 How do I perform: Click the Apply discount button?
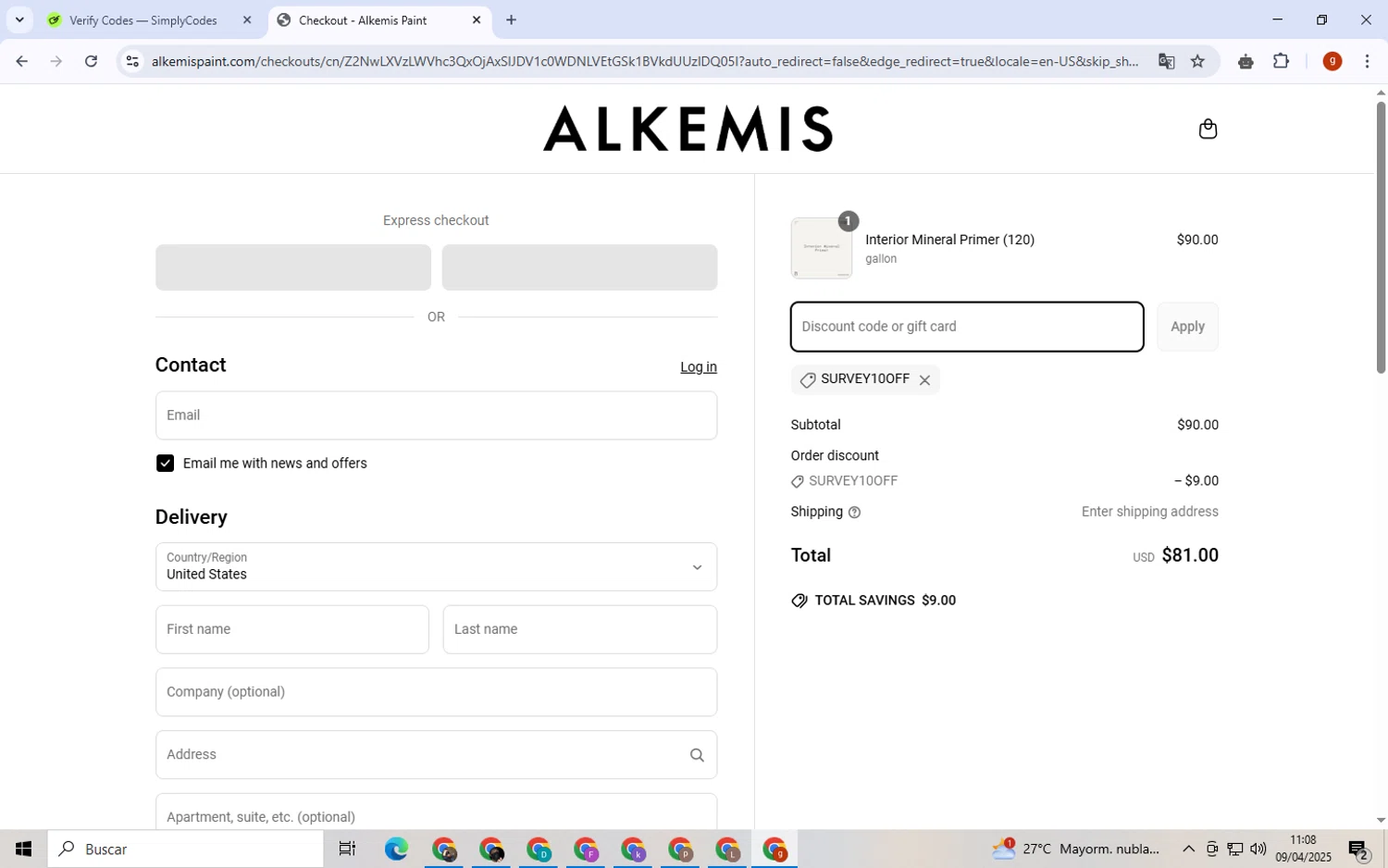pos(1187,327)
